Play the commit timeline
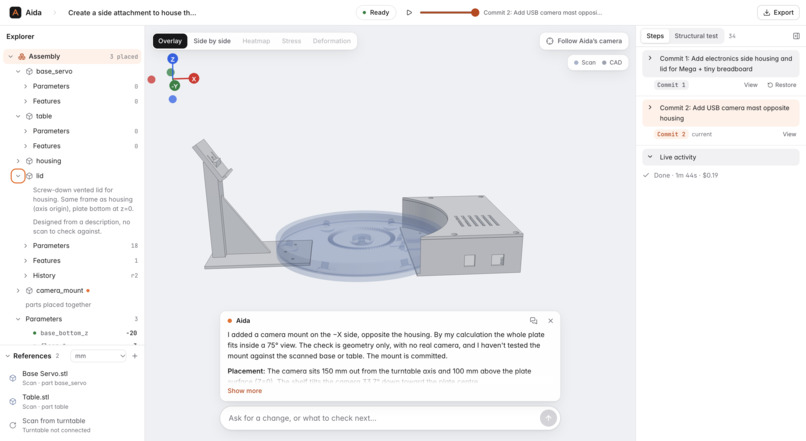This screenshot has width=806, height=441. (409, 12)
